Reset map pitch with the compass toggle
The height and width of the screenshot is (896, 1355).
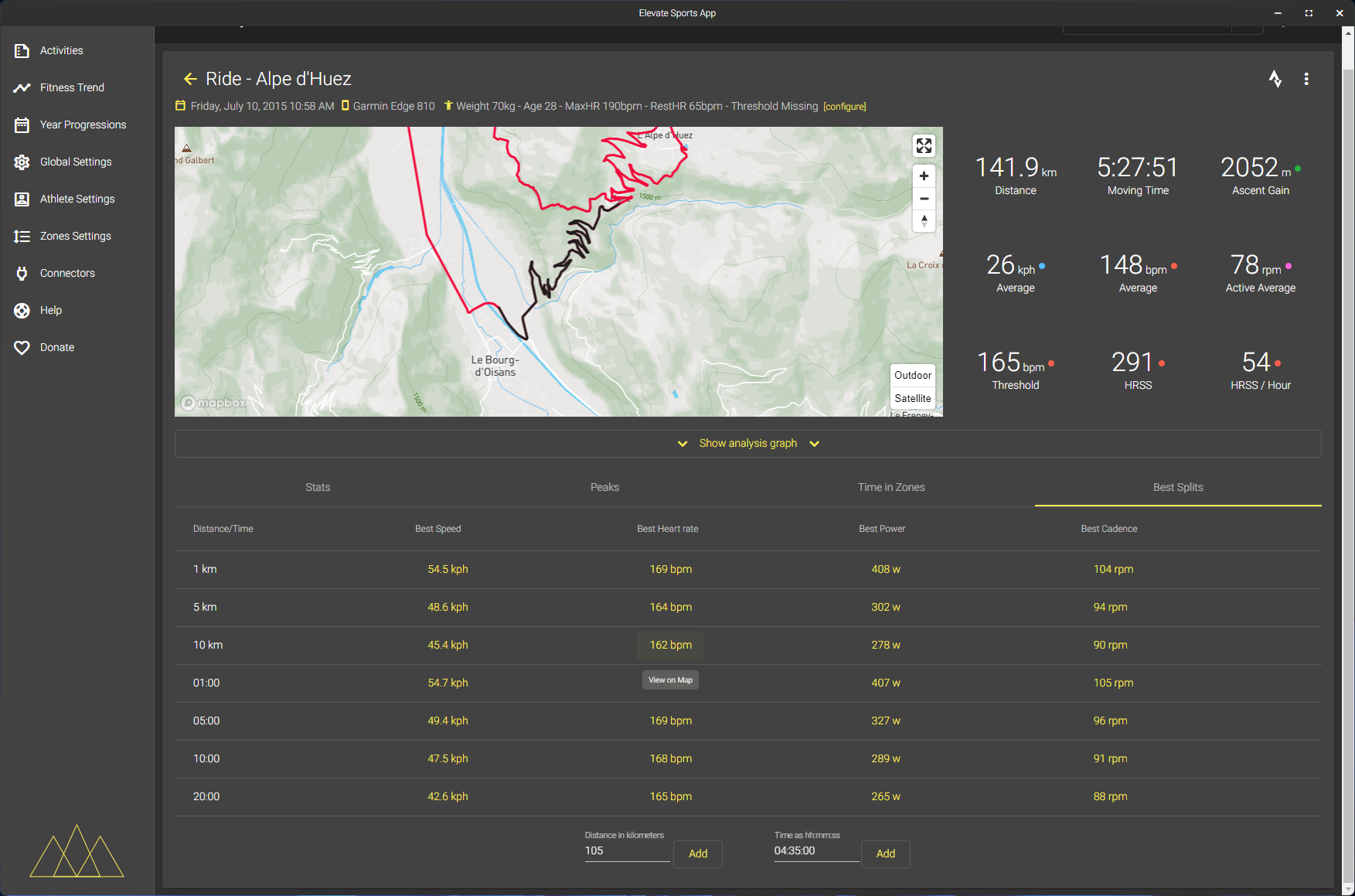(x=924, y=222)
